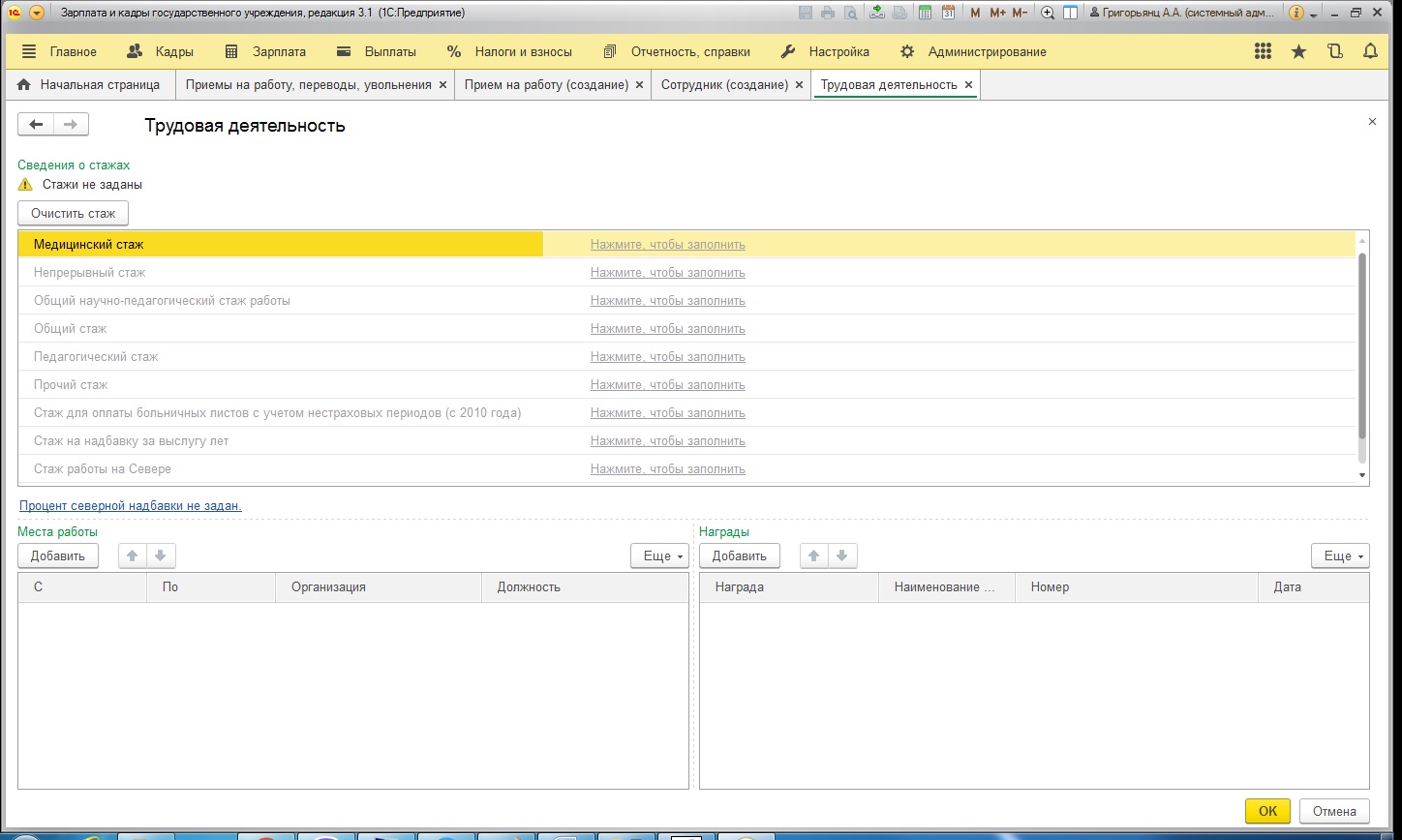This screenshot has height=840, width=1402.
Task: Move work place row up arrow
Action: (133, 555)
